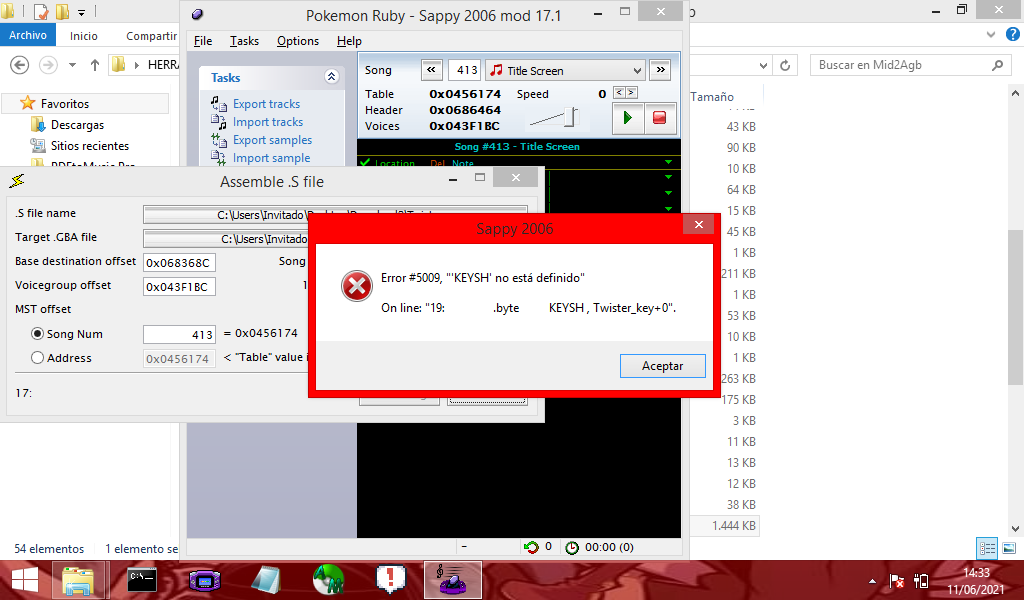Click the Explorer refresh icon
This screenshot has height=600, width=1024.
coord(787,65)
